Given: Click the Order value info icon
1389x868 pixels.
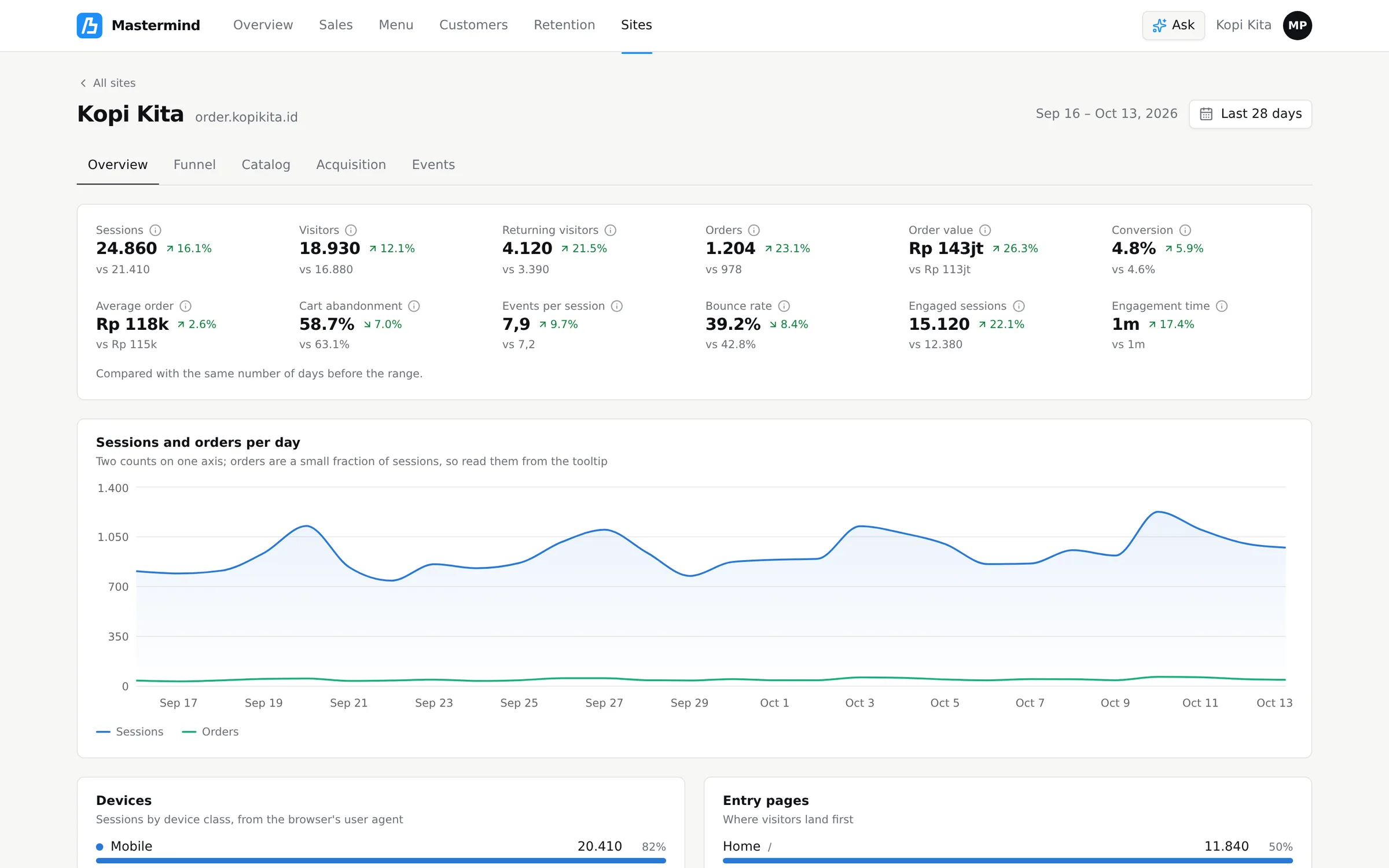Looking at the screenshot, I should [x=985, y=230].
